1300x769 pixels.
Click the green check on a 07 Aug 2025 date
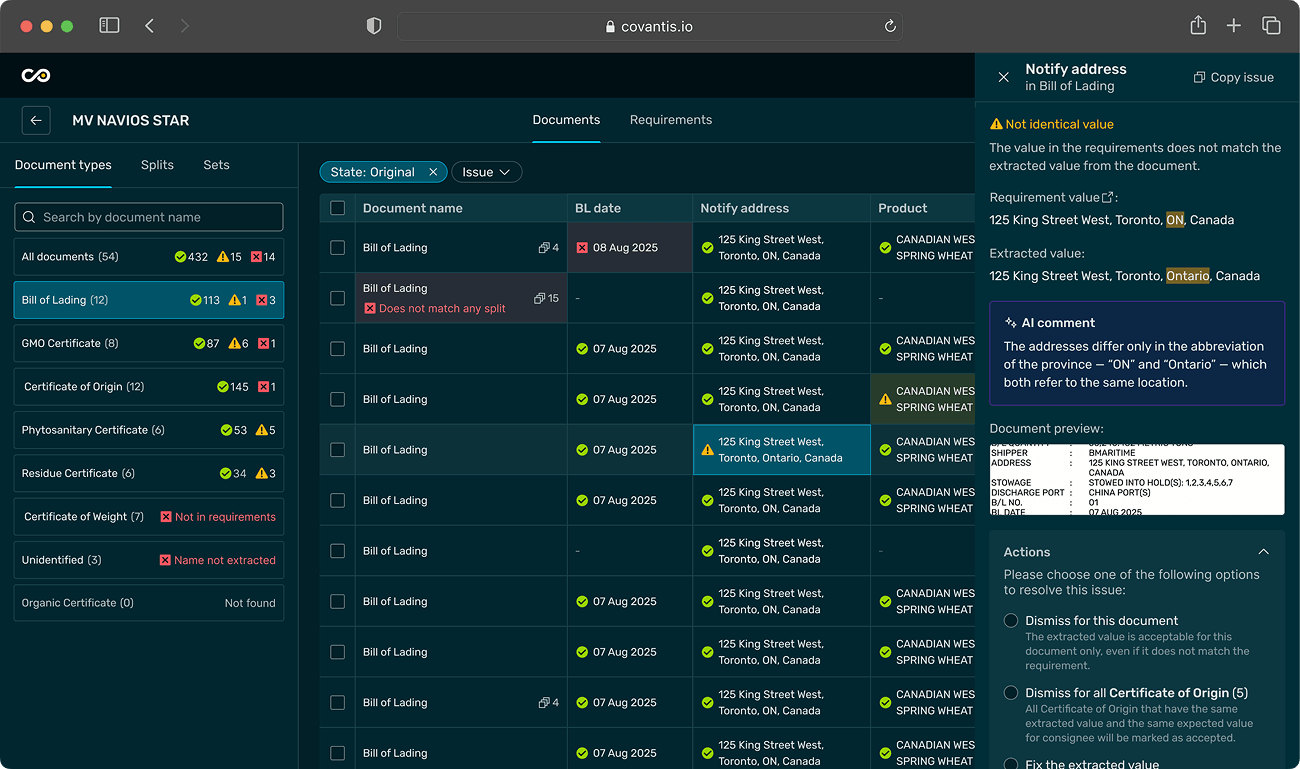coord(580,348)
